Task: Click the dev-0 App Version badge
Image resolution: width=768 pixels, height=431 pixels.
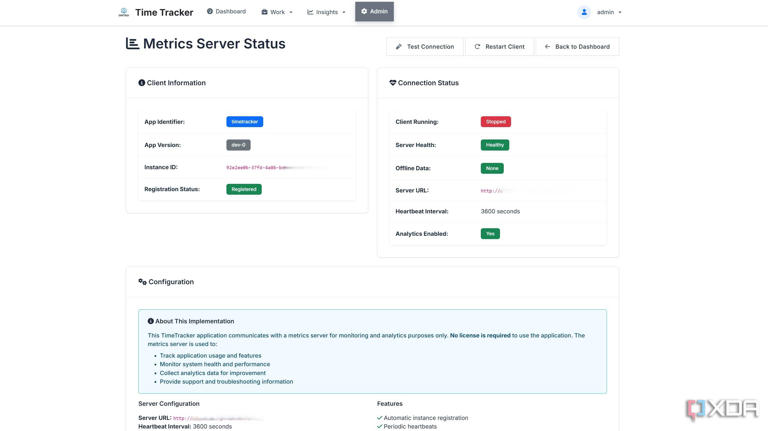Action: [x=238, y=145]
